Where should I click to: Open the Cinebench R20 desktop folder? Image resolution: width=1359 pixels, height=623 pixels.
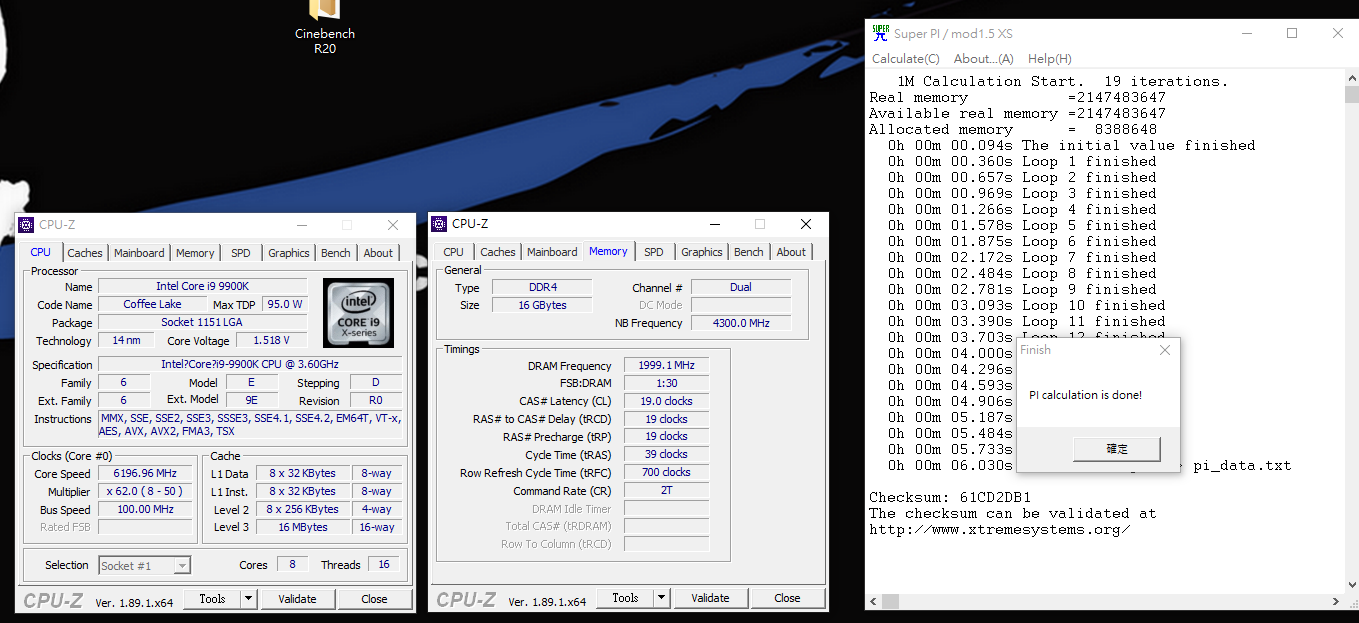(325, 28)
